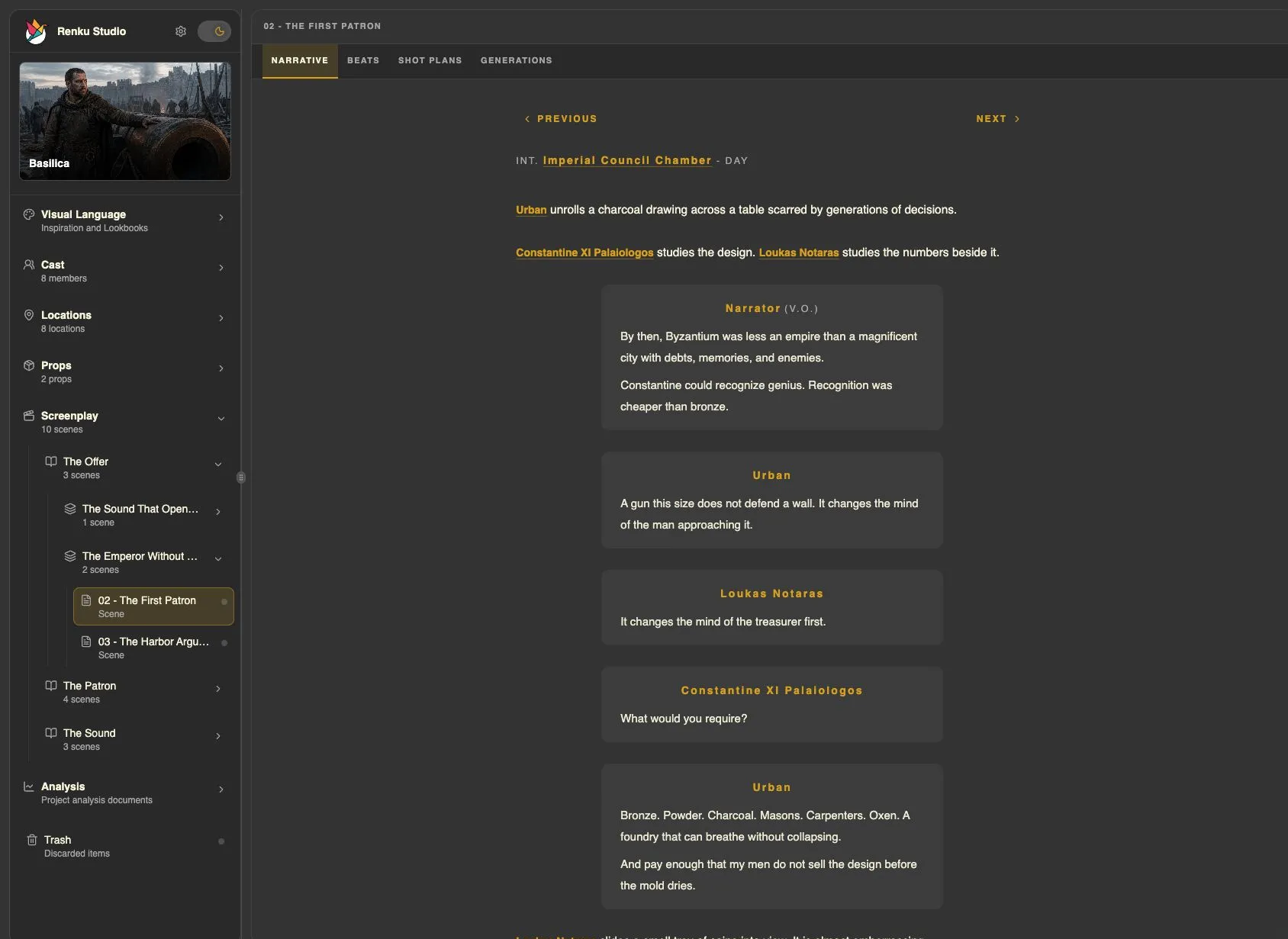This screenshot has height=939, width=1288.
Task: Click the book icon beside The Patron
Action: [x=51, y=686]
